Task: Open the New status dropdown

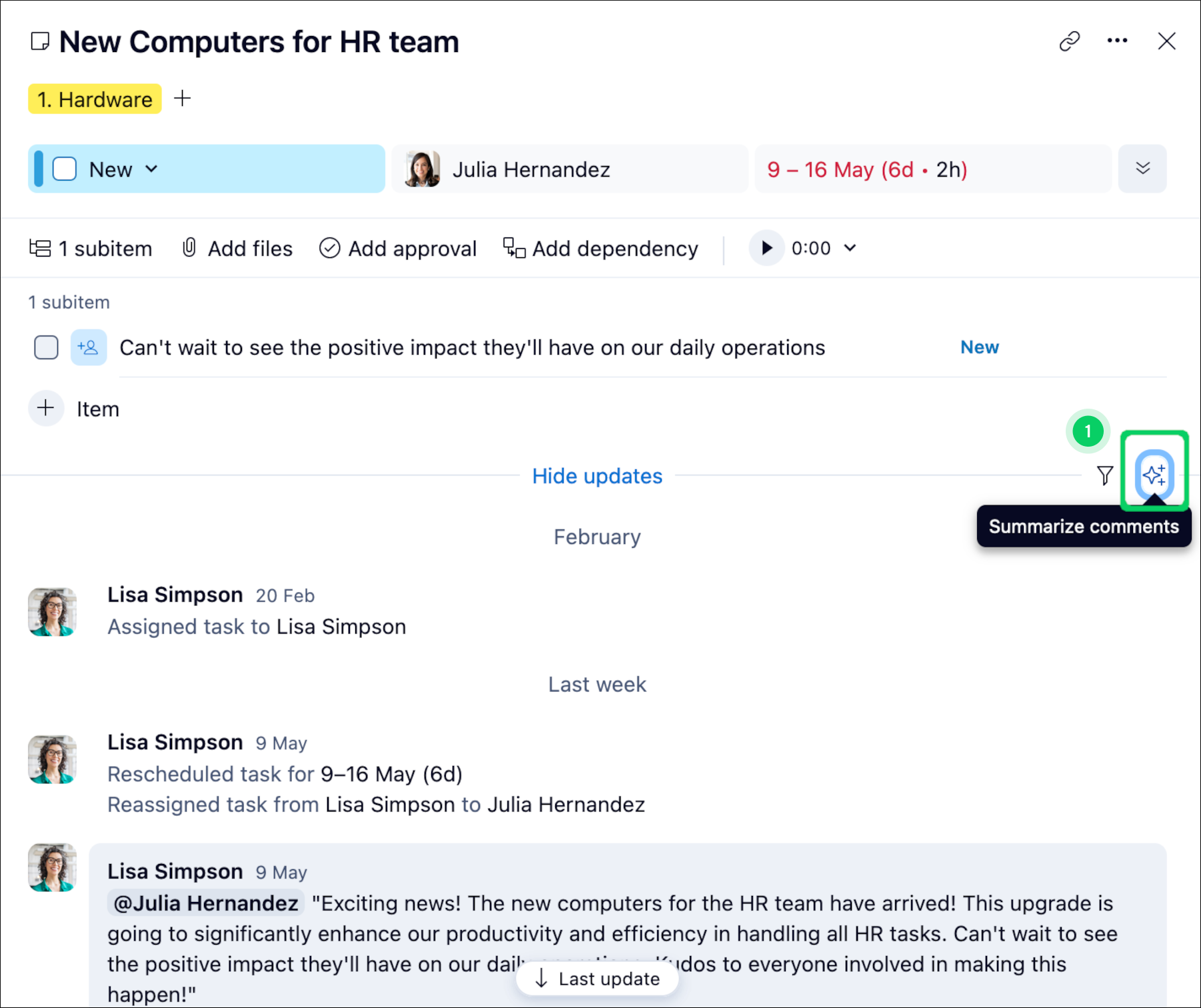Action: (x=151, y=169)
